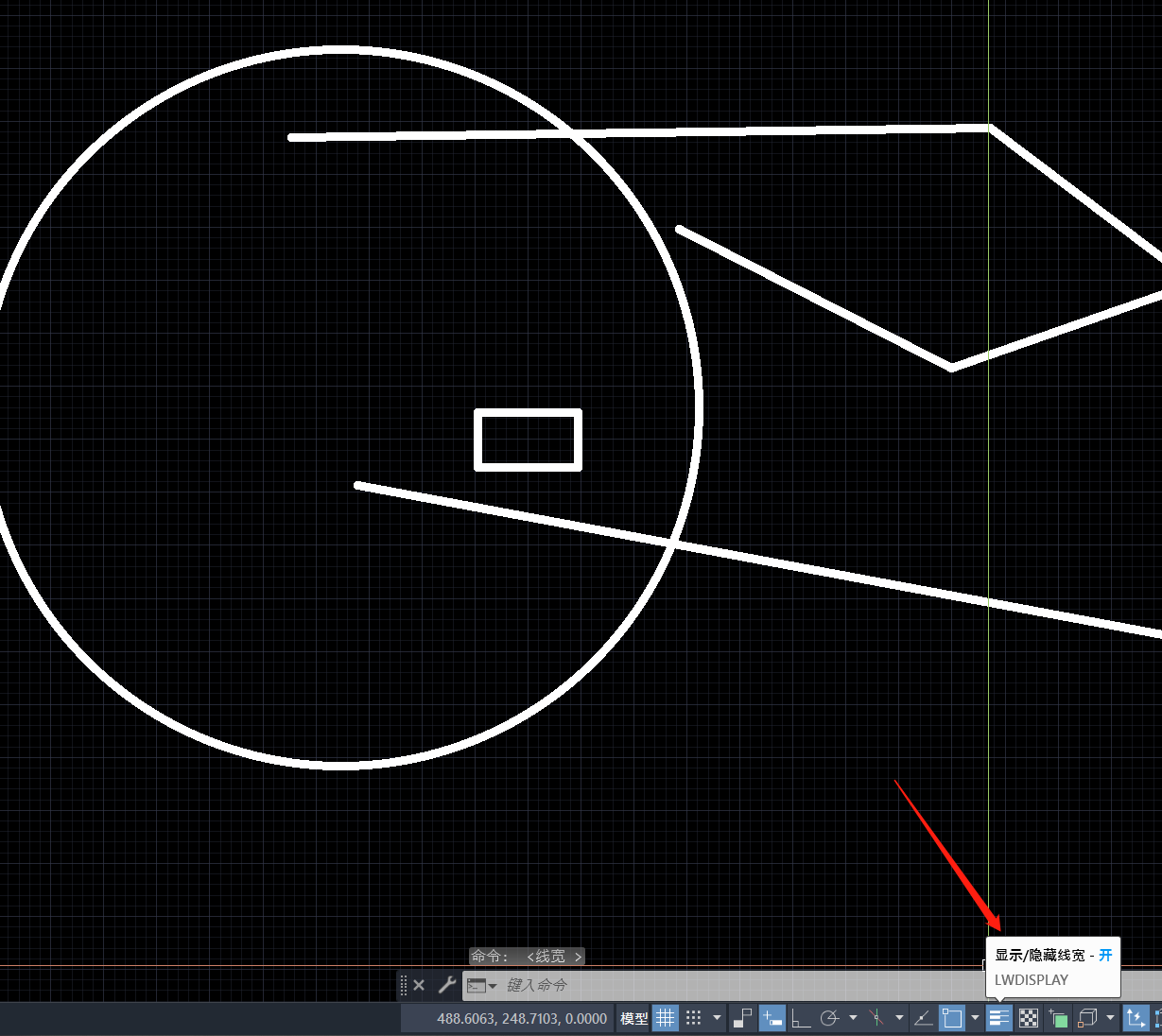The image size is (1162, 1036).
Task: Click the 2D object snap icon
Action: point(952,1018)
